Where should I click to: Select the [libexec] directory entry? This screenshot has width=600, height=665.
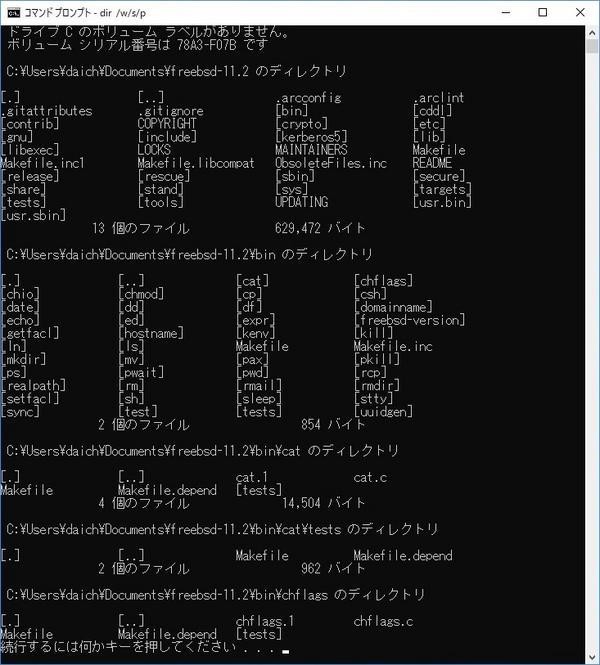click(30, 150)
